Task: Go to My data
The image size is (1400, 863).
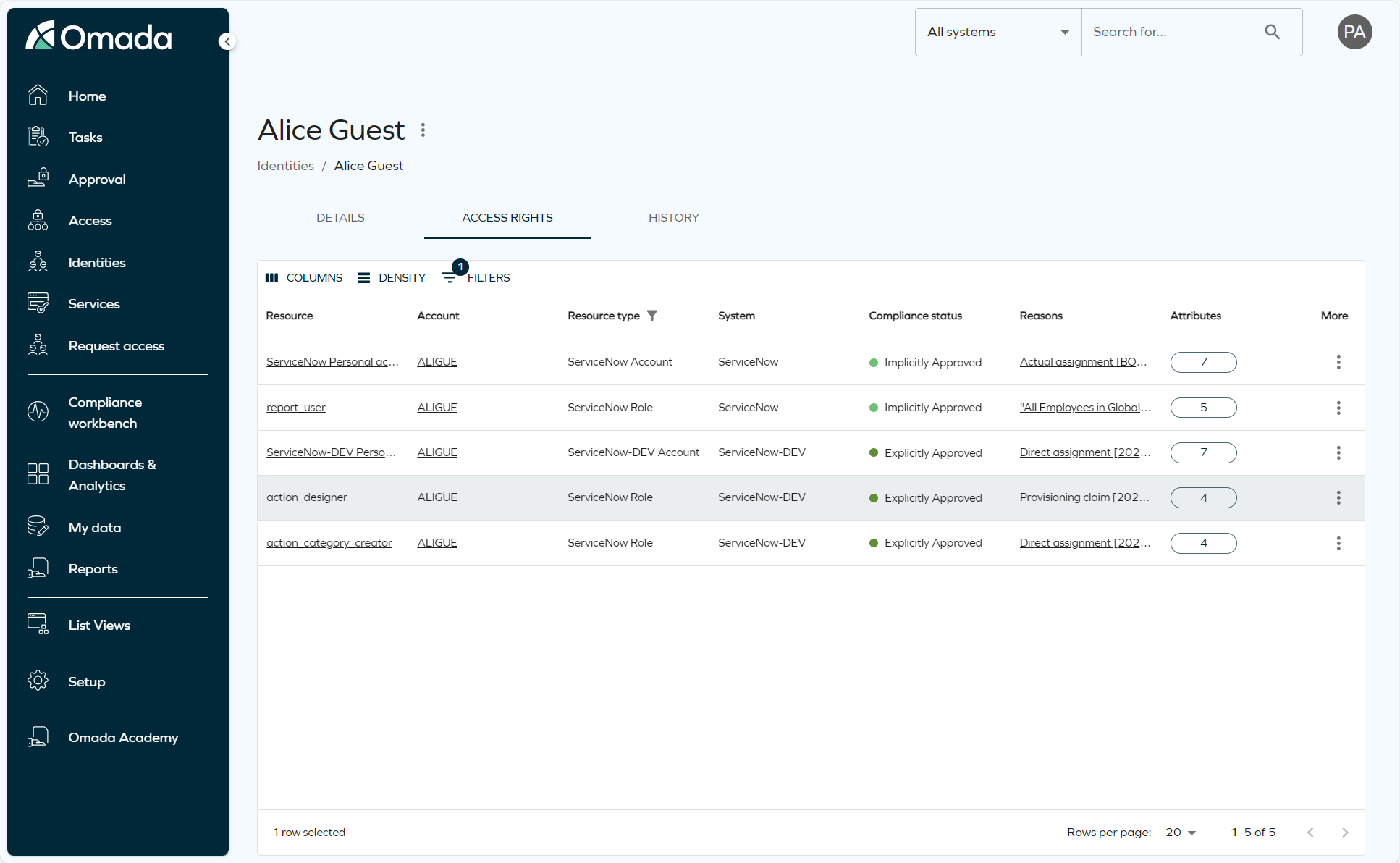Action: coord(94,527)
